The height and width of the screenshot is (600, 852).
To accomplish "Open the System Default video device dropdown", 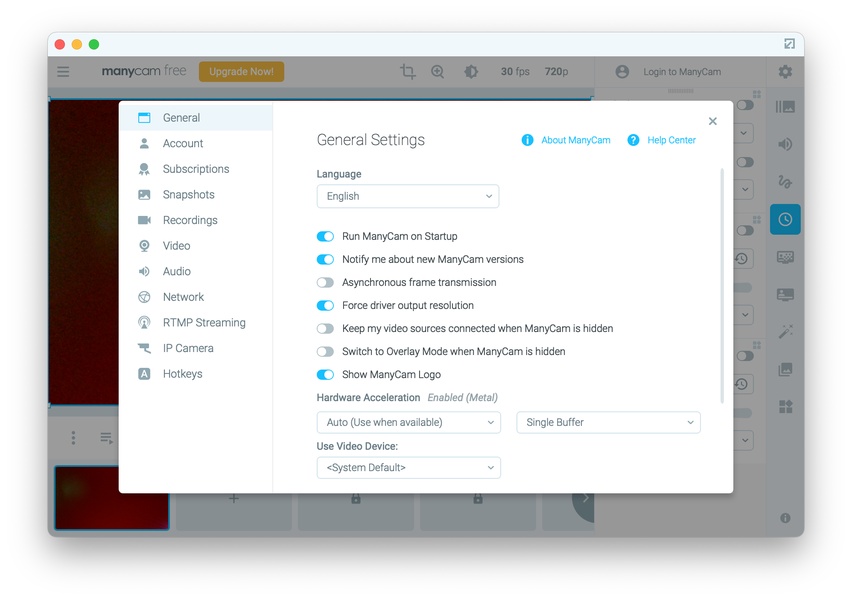I will 409,467.
